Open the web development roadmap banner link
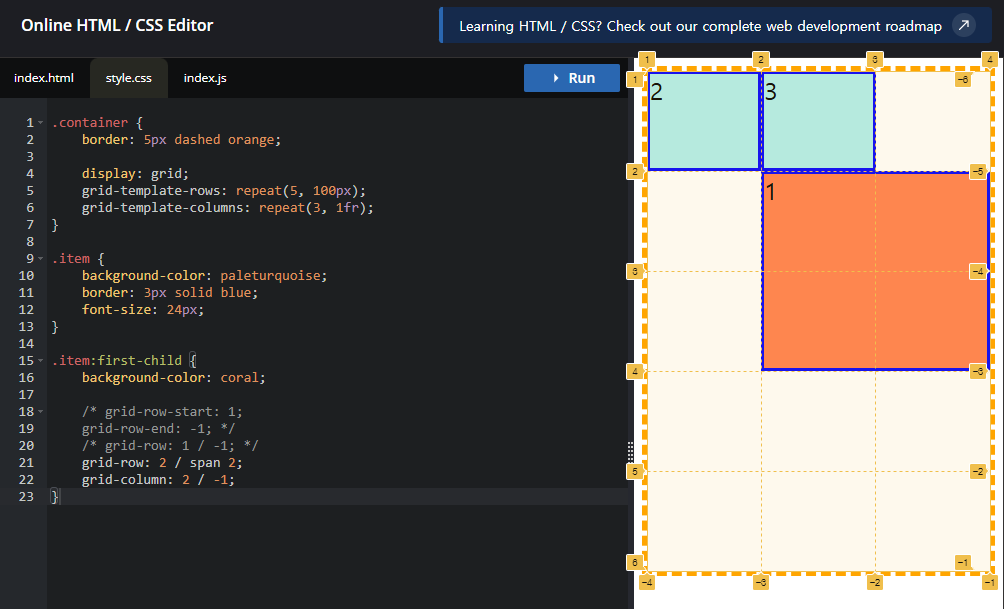 pos(716,26)
